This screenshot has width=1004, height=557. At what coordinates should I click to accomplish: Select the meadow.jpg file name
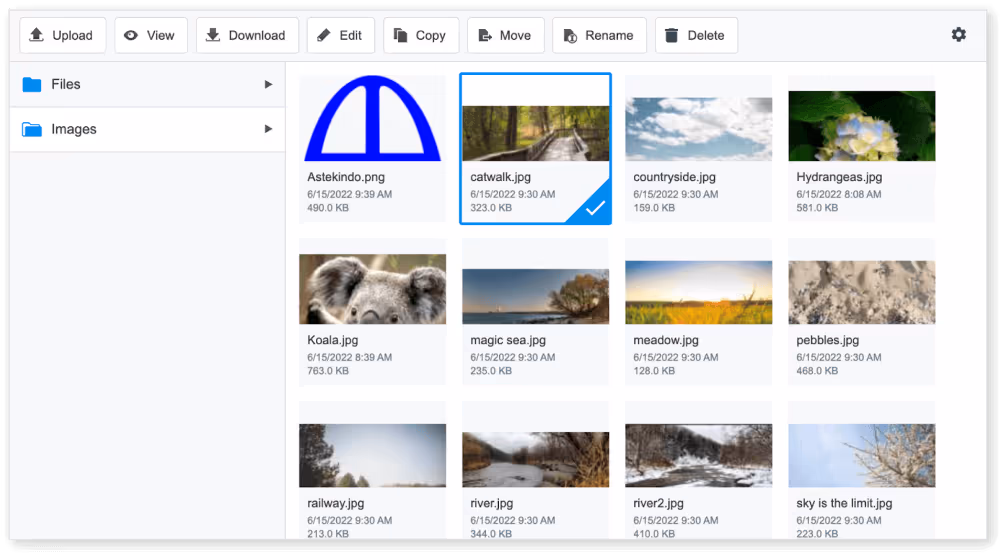664,340
